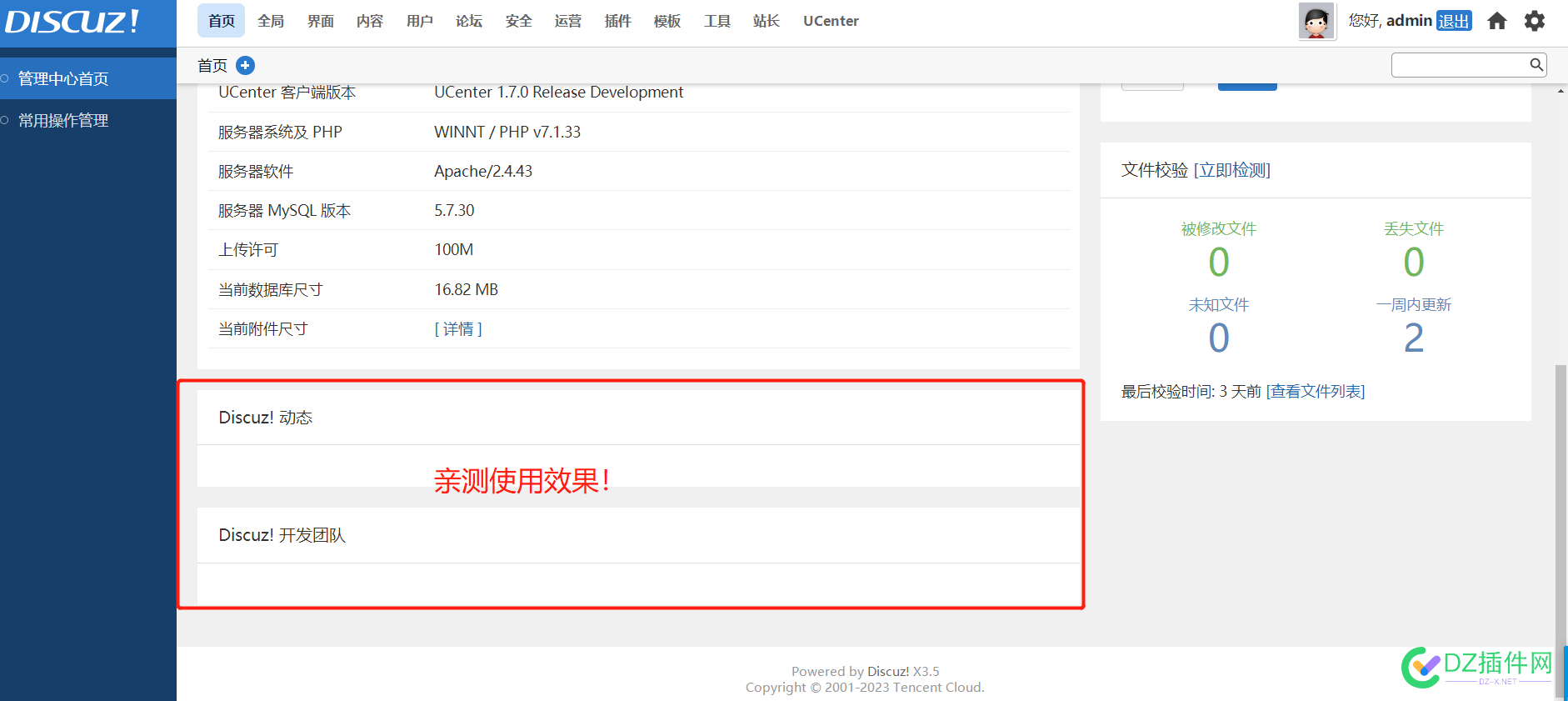This screenshot has width=1568, height=701.
Task: Select the 首页 top menu tab
Action: click(221, 21)
